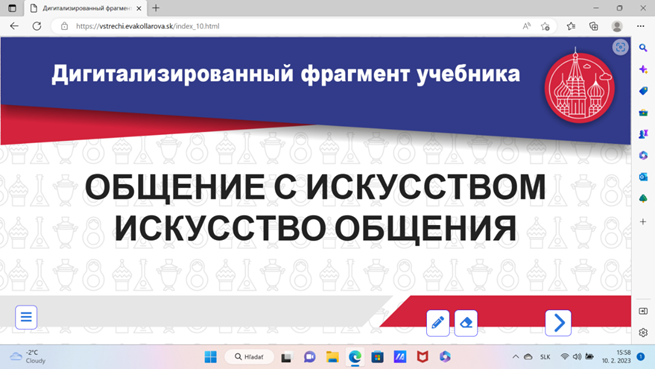Screen dimensions: 655x369
Task: Select the eraser tool
Action: point(466,323)
